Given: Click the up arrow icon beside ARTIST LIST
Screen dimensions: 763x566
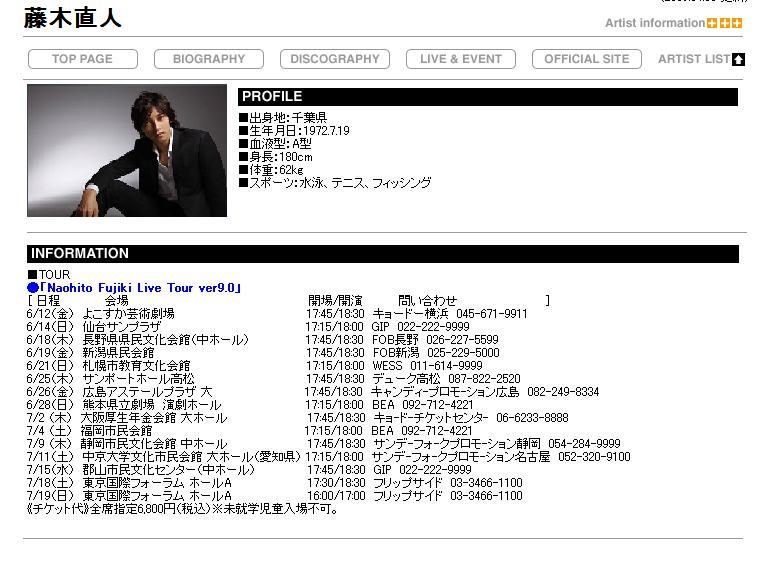Looking at the screenshot, I should [x=739, y=59].
